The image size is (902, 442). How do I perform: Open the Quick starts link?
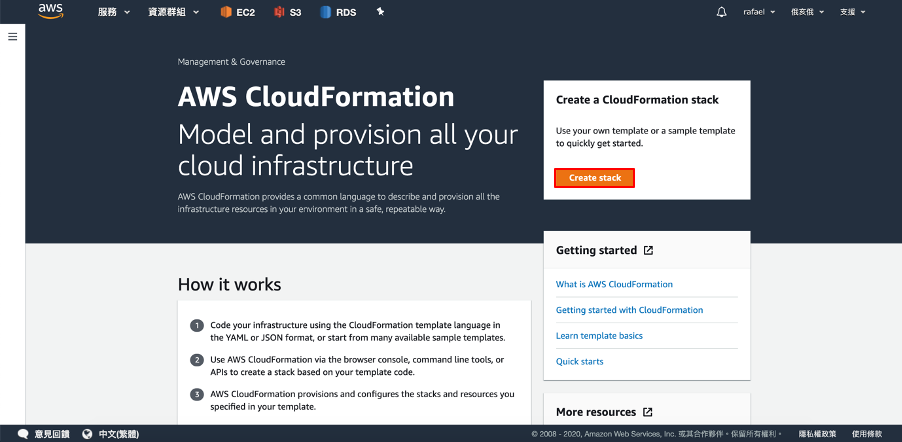579,362
